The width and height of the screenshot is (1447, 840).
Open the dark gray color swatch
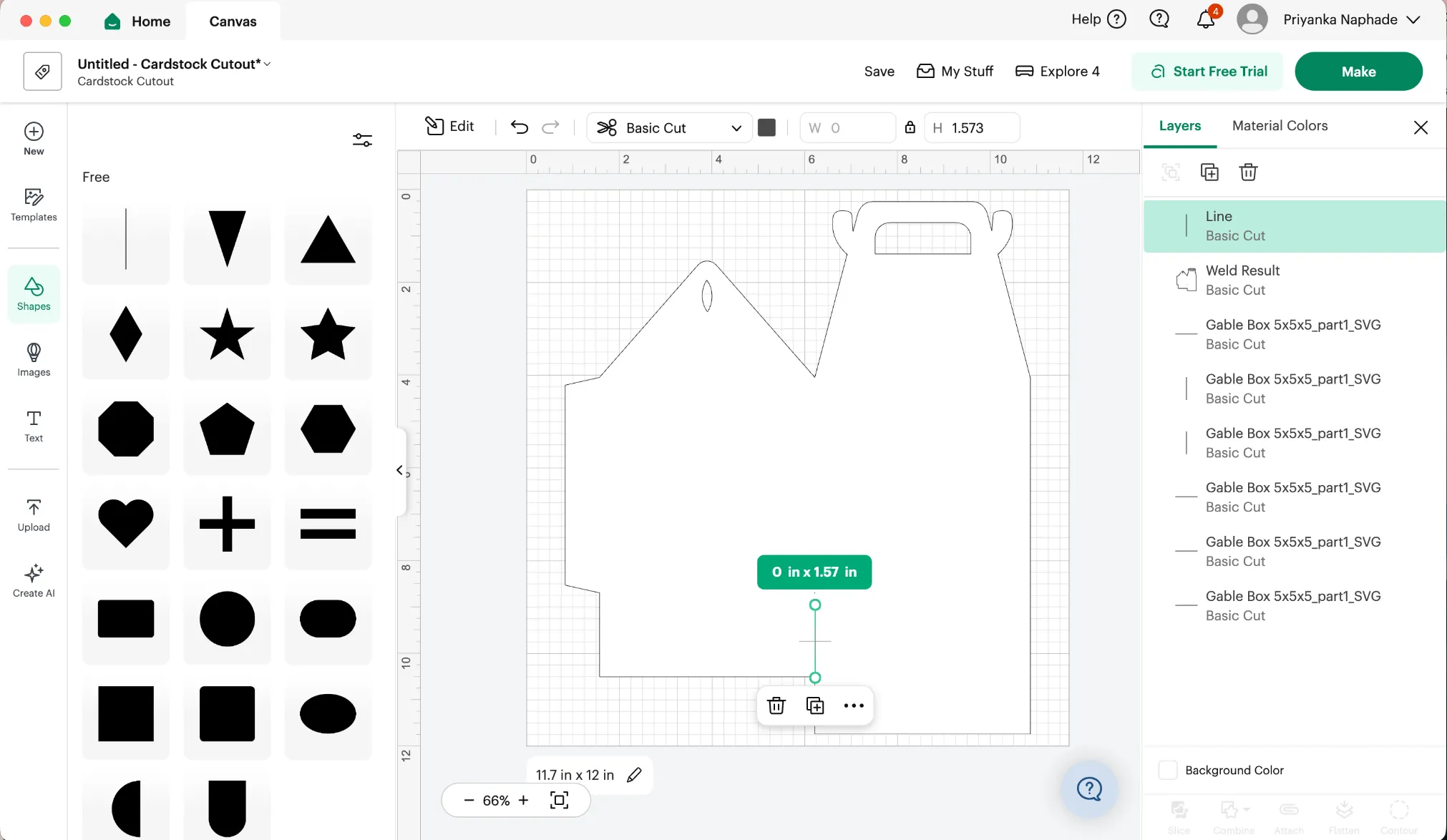(x=766, y=127)
